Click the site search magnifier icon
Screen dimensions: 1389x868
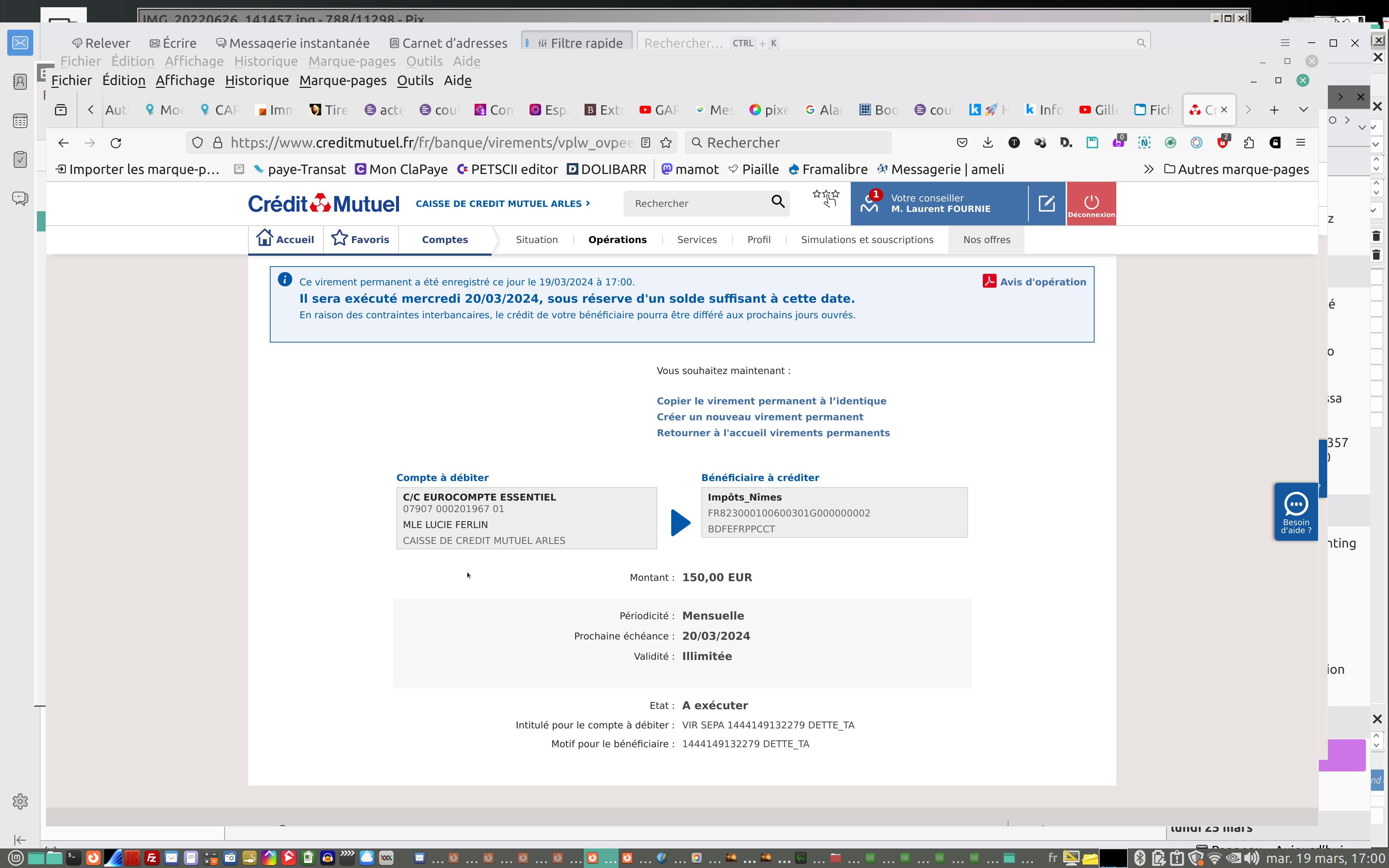778,201
